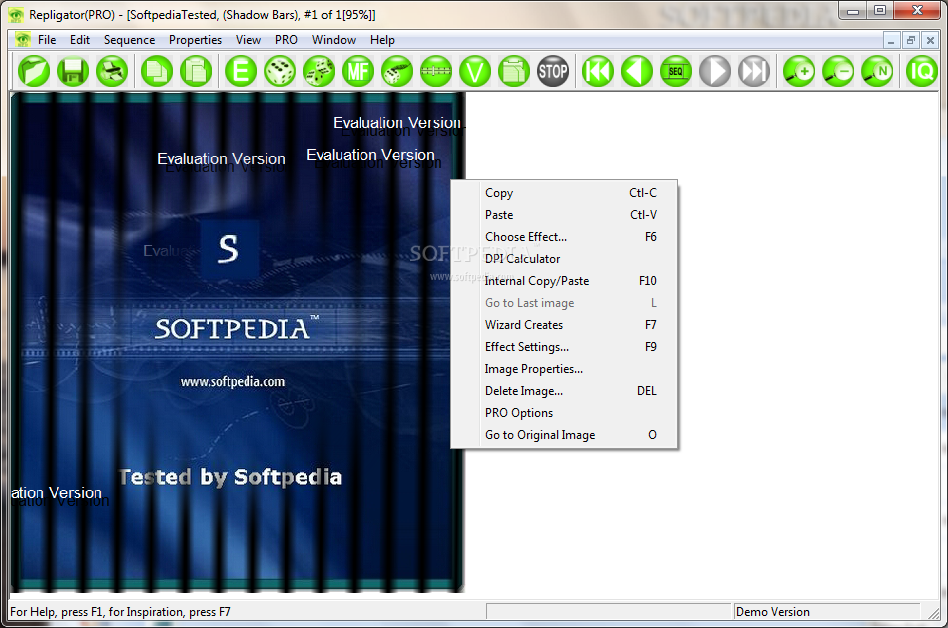Screen dimensions: 948x628
Task: Go to previous image arrow
Action: click(x=637, y=71)
